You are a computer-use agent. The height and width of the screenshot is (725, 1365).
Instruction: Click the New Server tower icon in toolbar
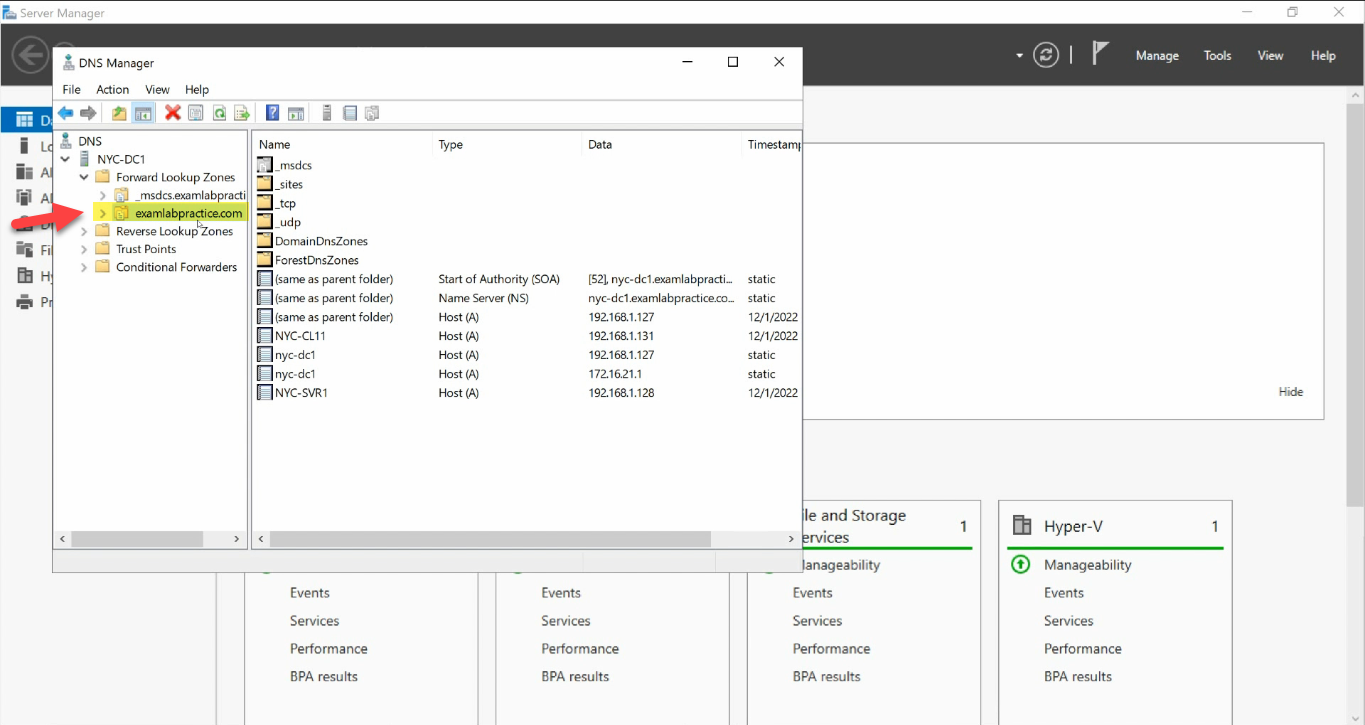(327, 113)
